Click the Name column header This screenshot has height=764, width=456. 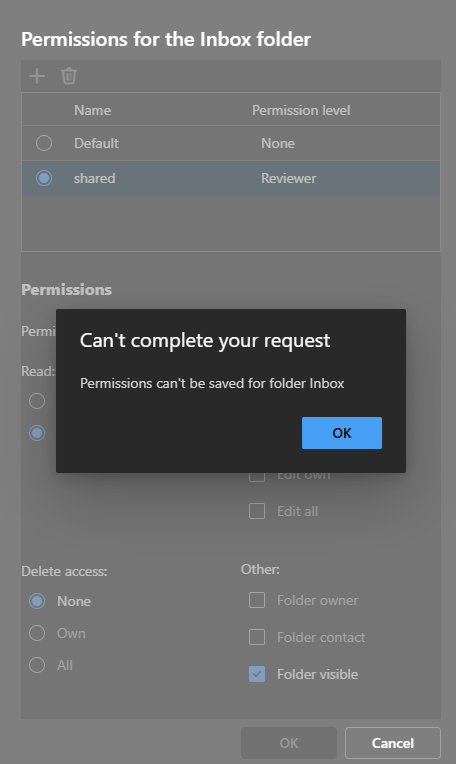(x=93, y=110)
